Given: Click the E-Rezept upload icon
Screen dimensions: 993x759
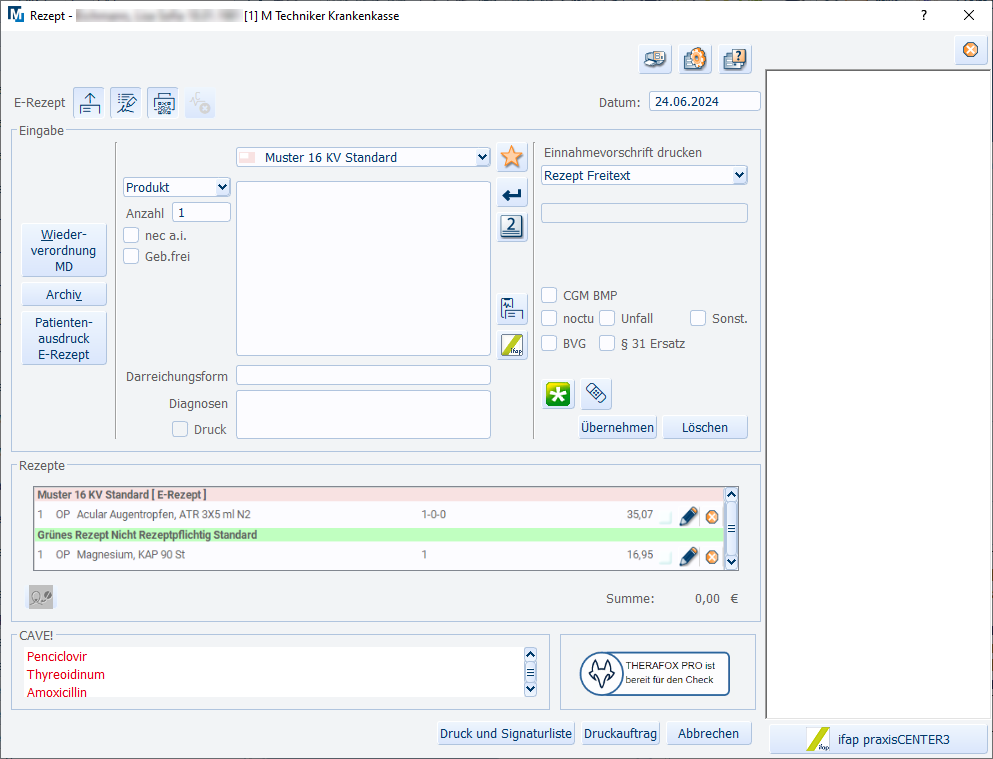Looking at the screenshot, I should tap(89, 102).
